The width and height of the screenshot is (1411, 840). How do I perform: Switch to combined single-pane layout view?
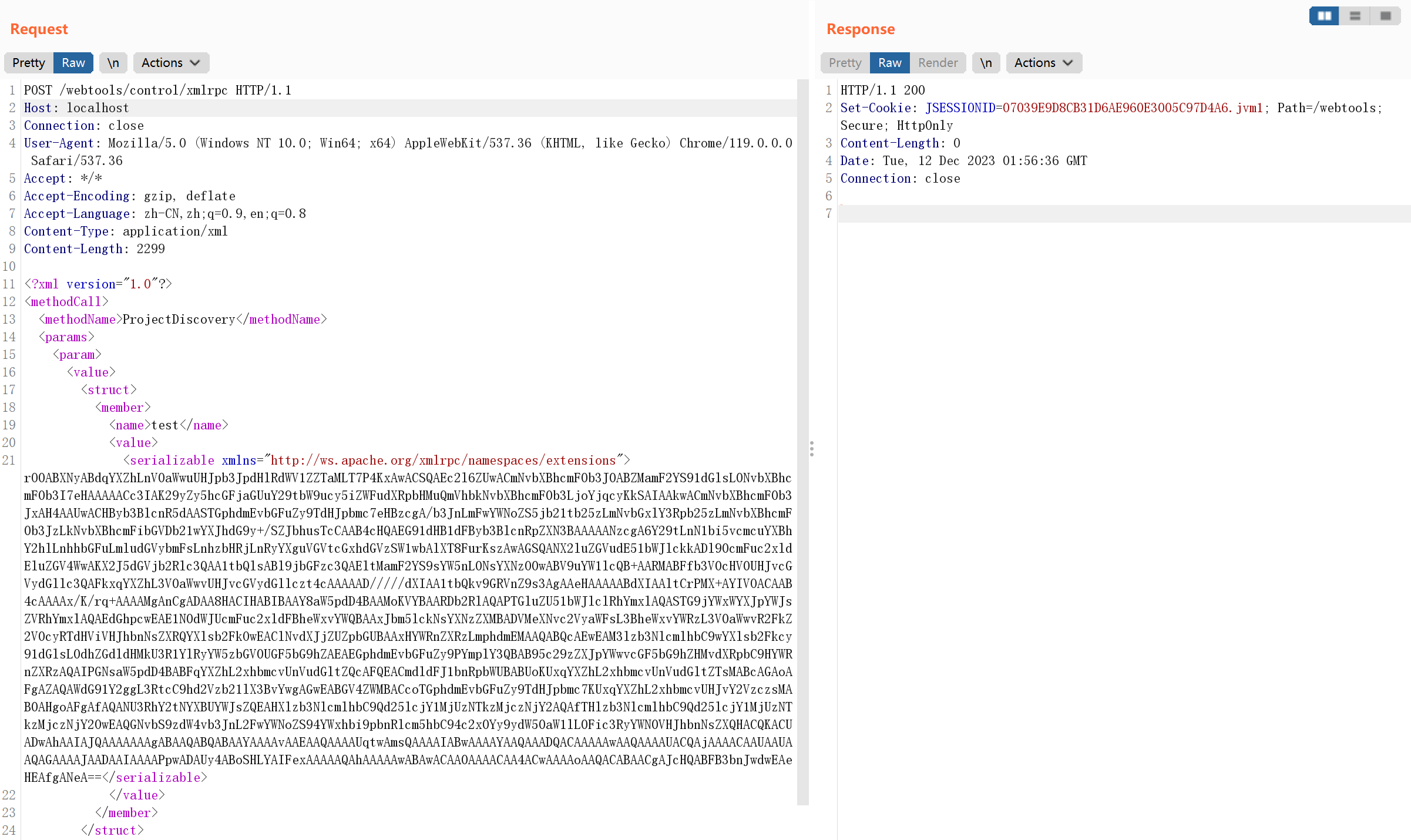pos(1385,16)
